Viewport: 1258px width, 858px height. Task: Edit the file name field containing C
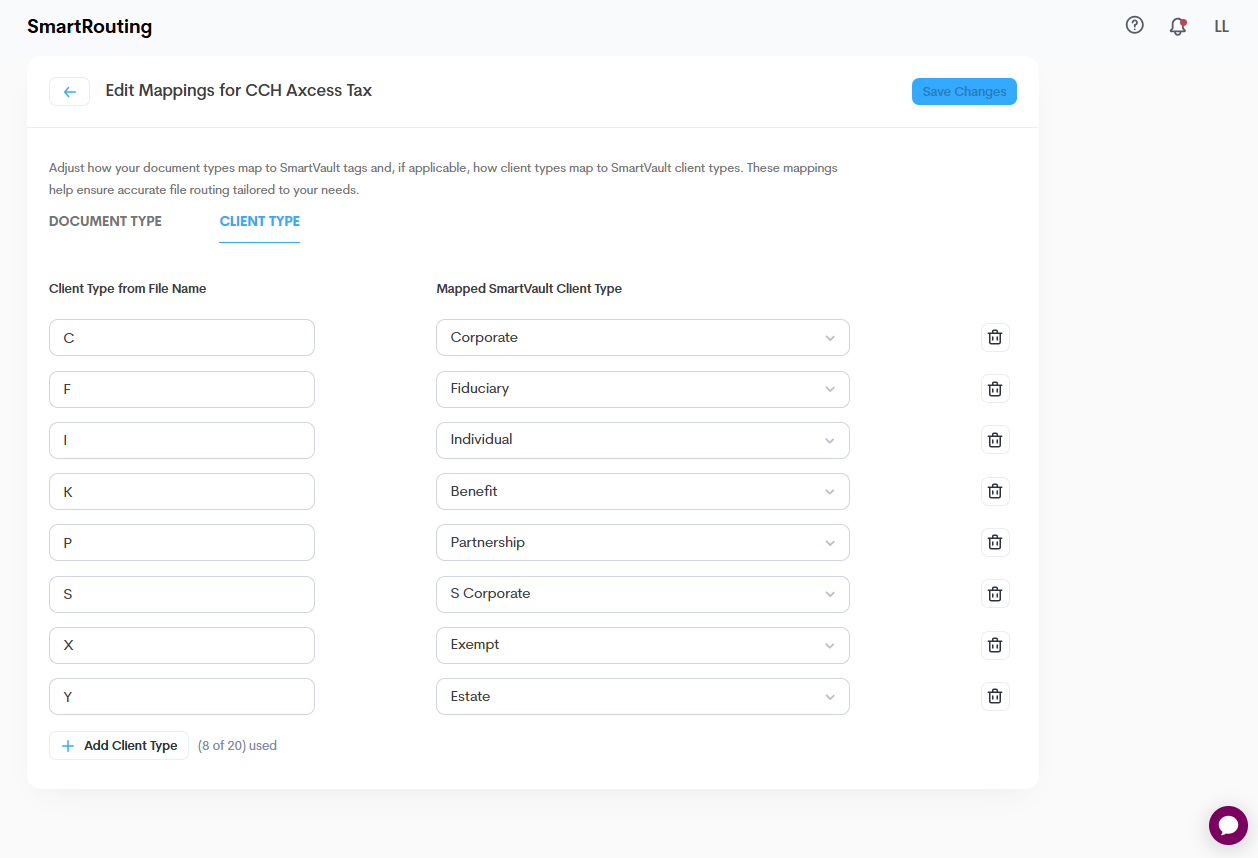(182, 338)
